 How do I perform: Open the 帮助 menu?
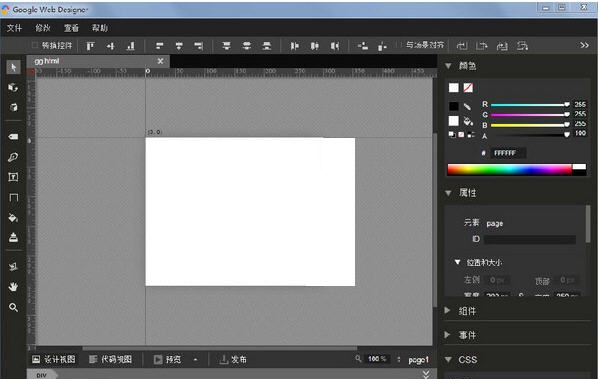pyautogui.click(x=100, y=28)
